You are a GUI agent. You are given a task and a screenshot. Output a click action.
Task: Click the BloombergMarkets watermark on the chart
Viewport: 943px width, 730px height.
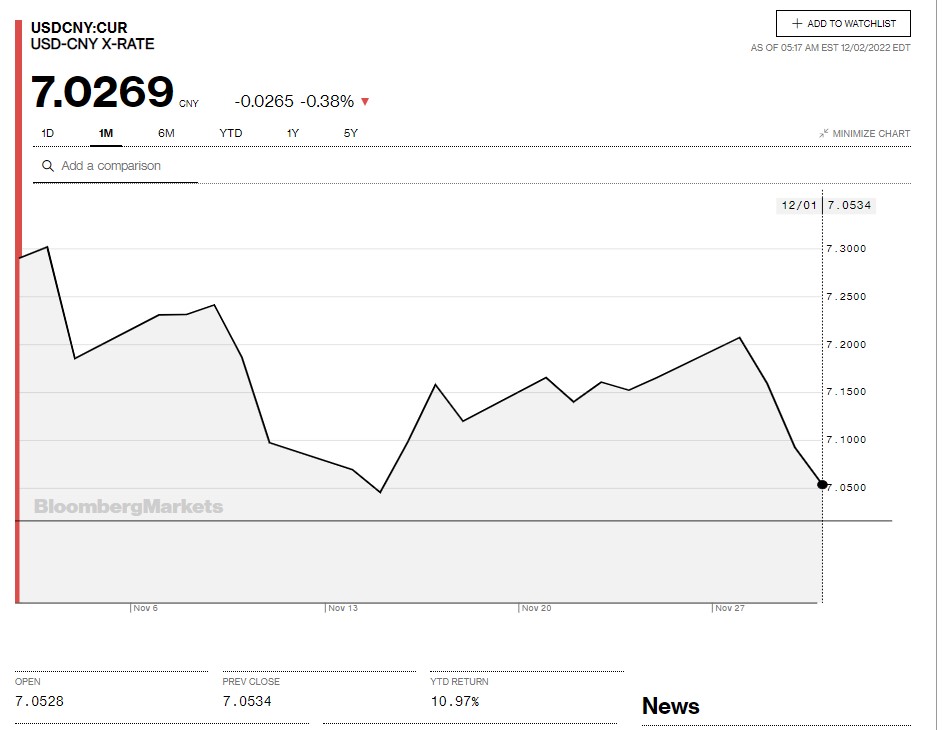128,507
